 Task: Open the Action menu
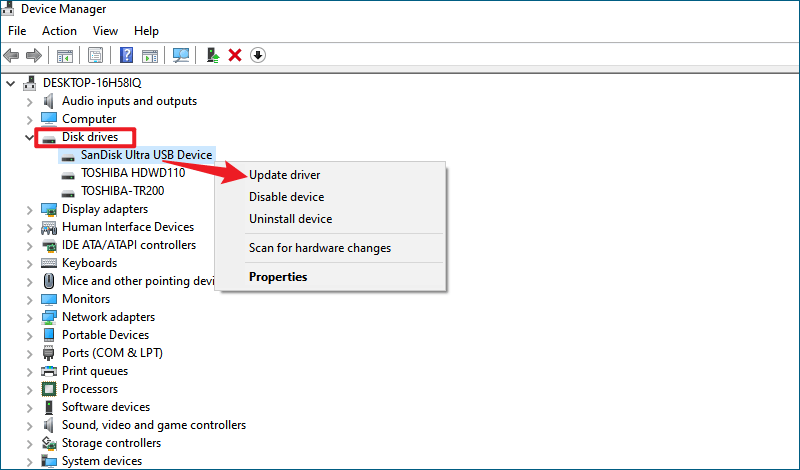(x=59, y=31)
